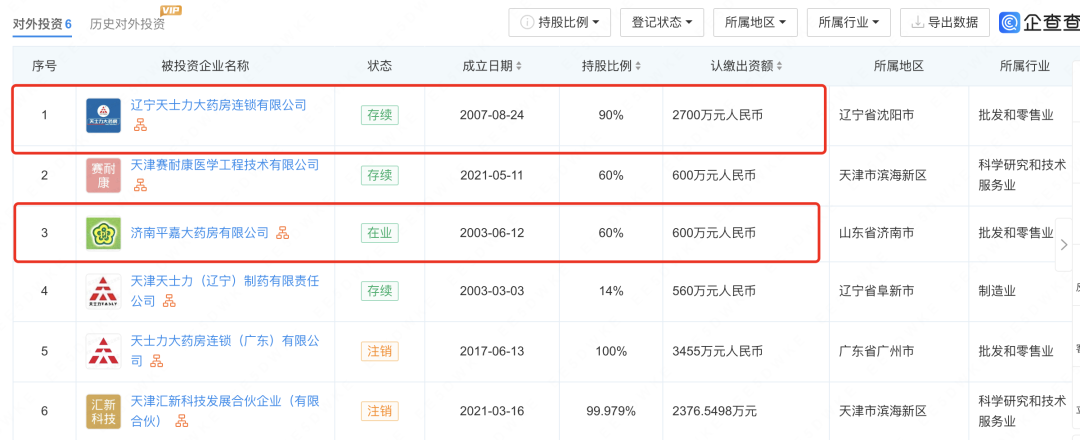Image resolution: width=1080 pixels, height=440 pixels.
Task: Open 辽宁天士力大药房连锁有限公司 link
Action: pyautogui.click(x=218, y=105)
